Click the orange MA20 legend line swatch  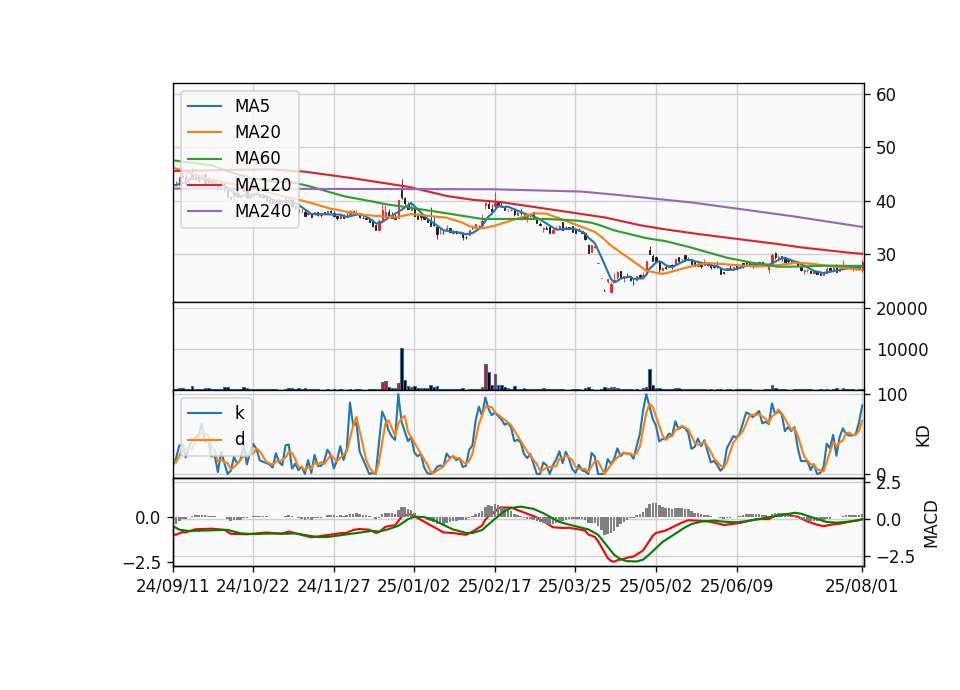tap(204, 132)
